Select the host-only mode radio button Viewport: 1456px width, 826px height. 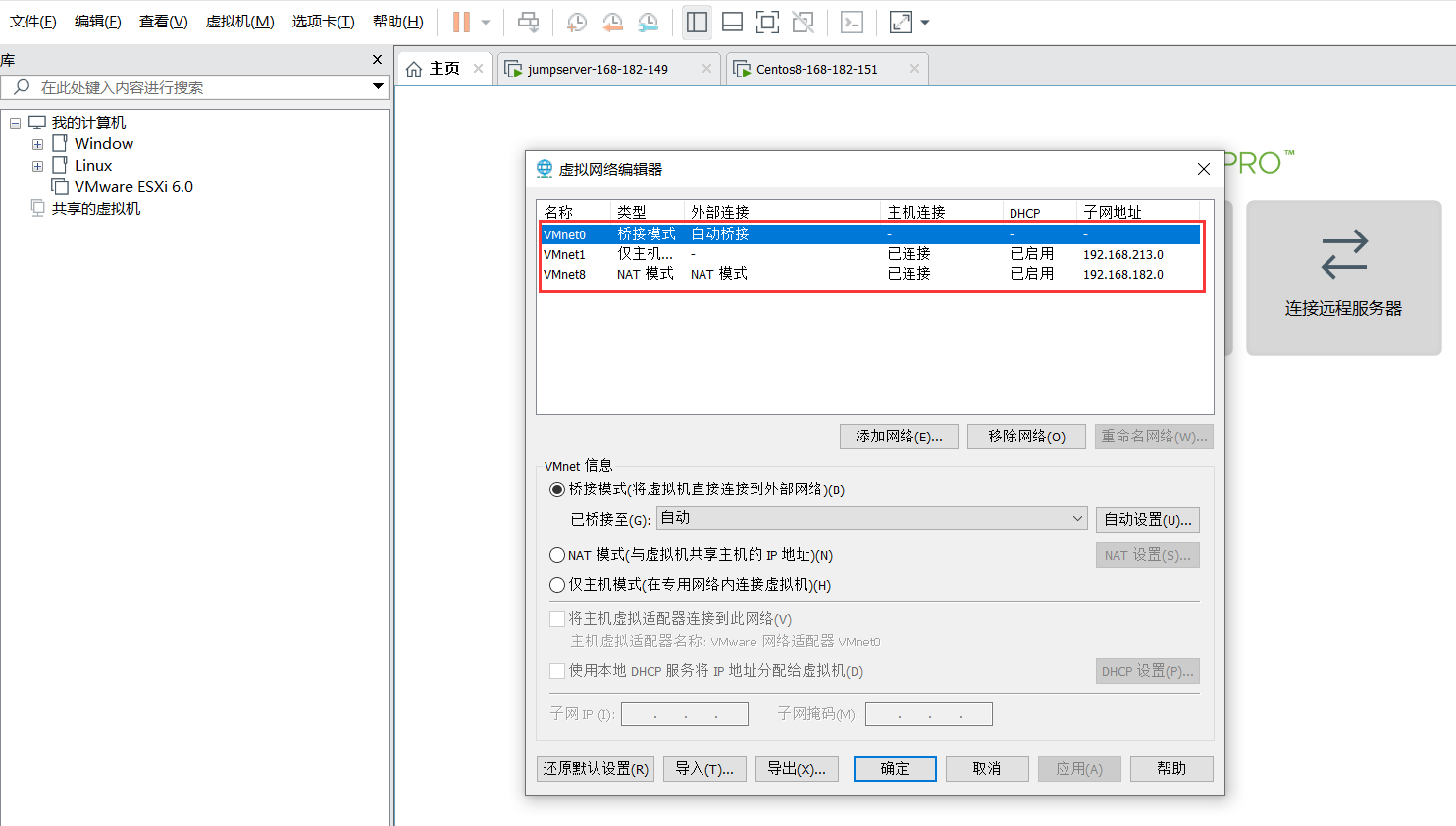tap(557, 585)
